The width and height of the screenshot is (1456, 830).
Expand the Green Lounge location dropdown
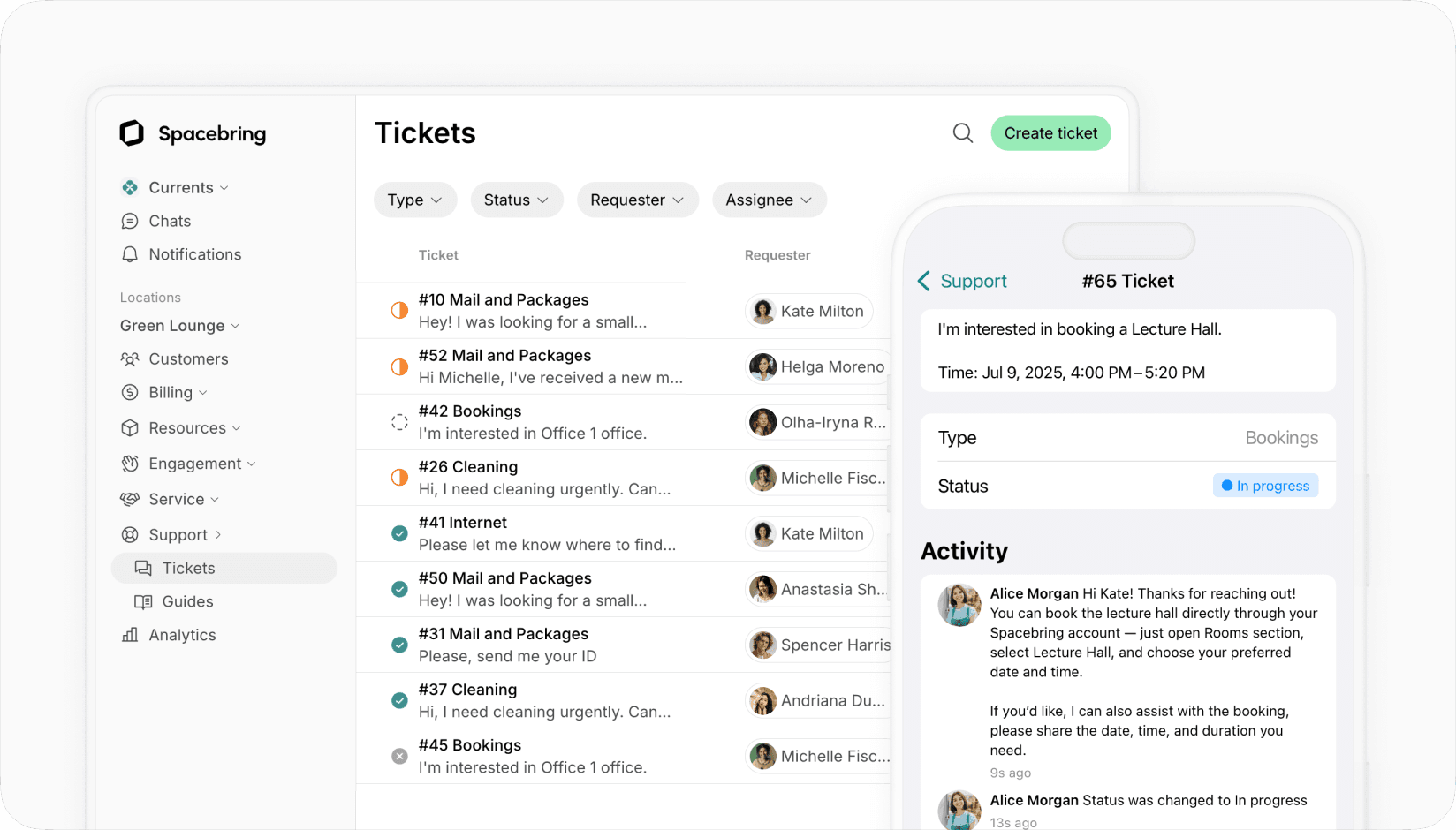click(179, 326)
